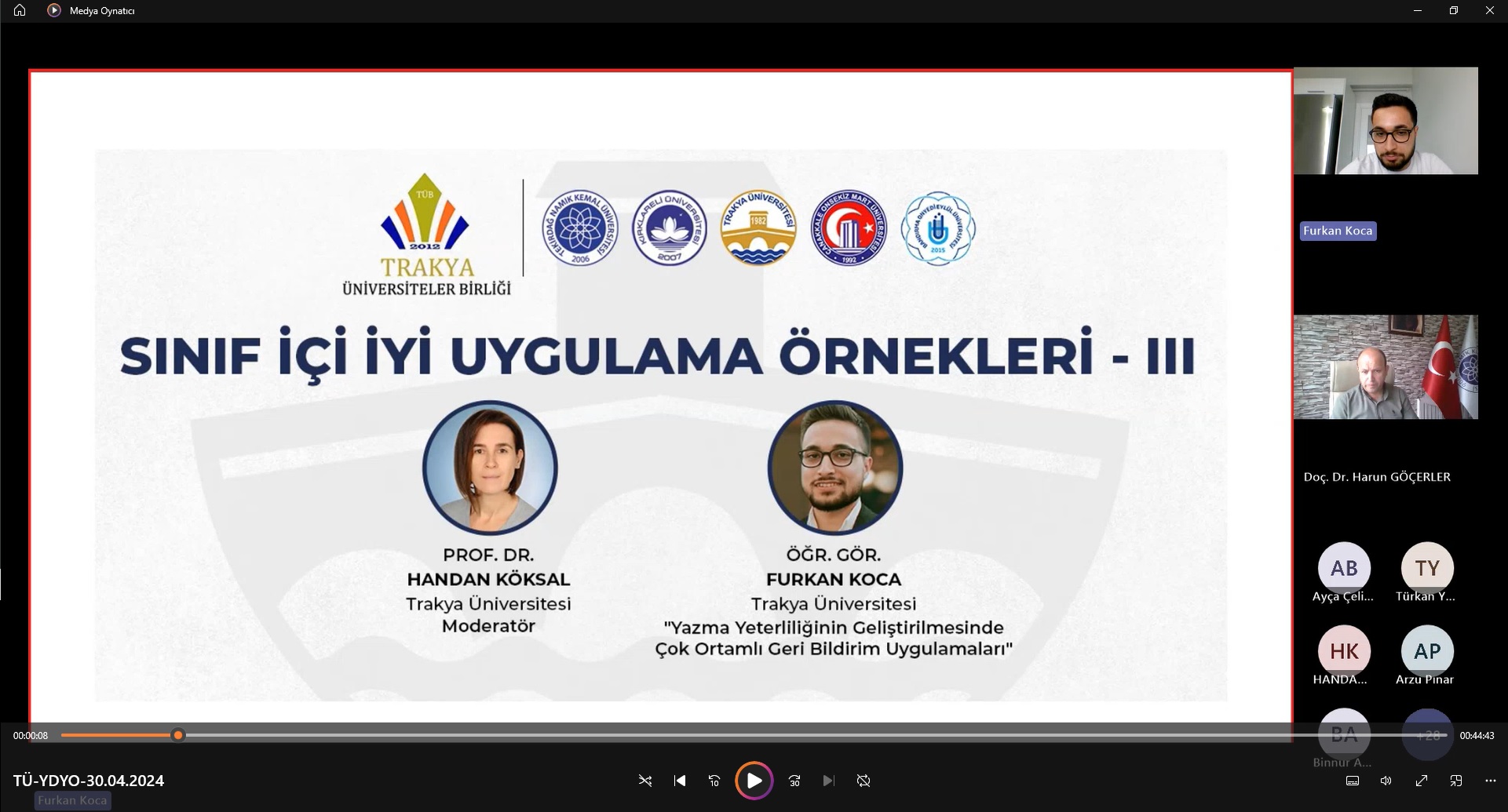Click the +28 more participants bubble

coord(1427,734)
